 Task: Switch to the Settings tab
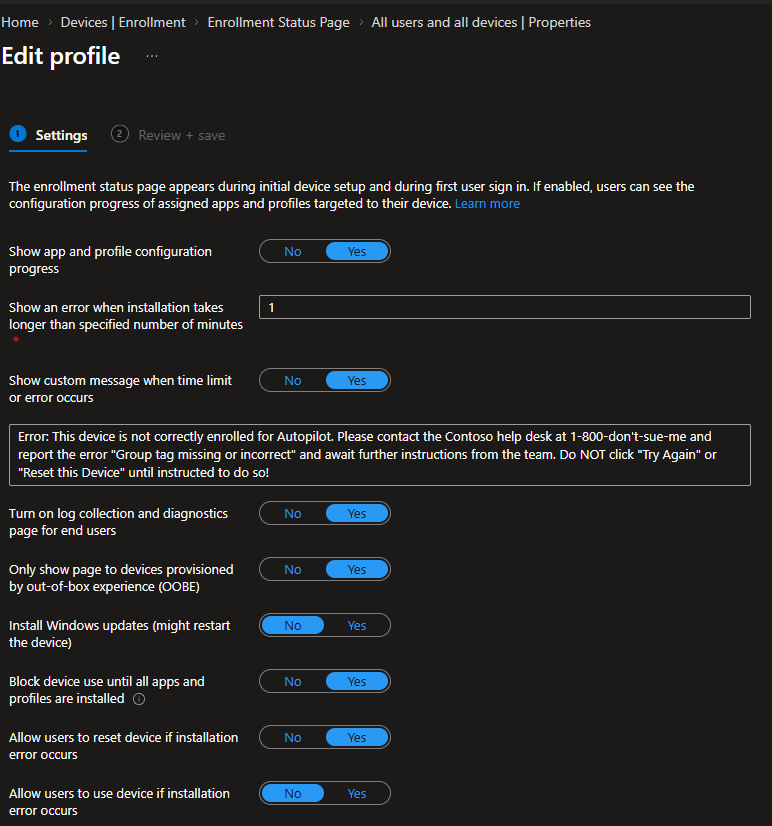pyautogui.click(x=61, y=135)
